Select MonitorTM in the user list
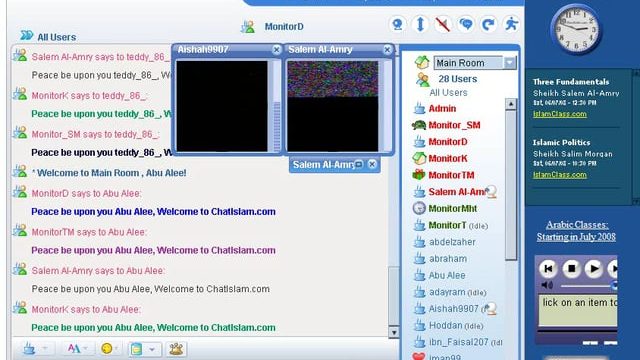This screenshot has height=360, width=640. 451,175
